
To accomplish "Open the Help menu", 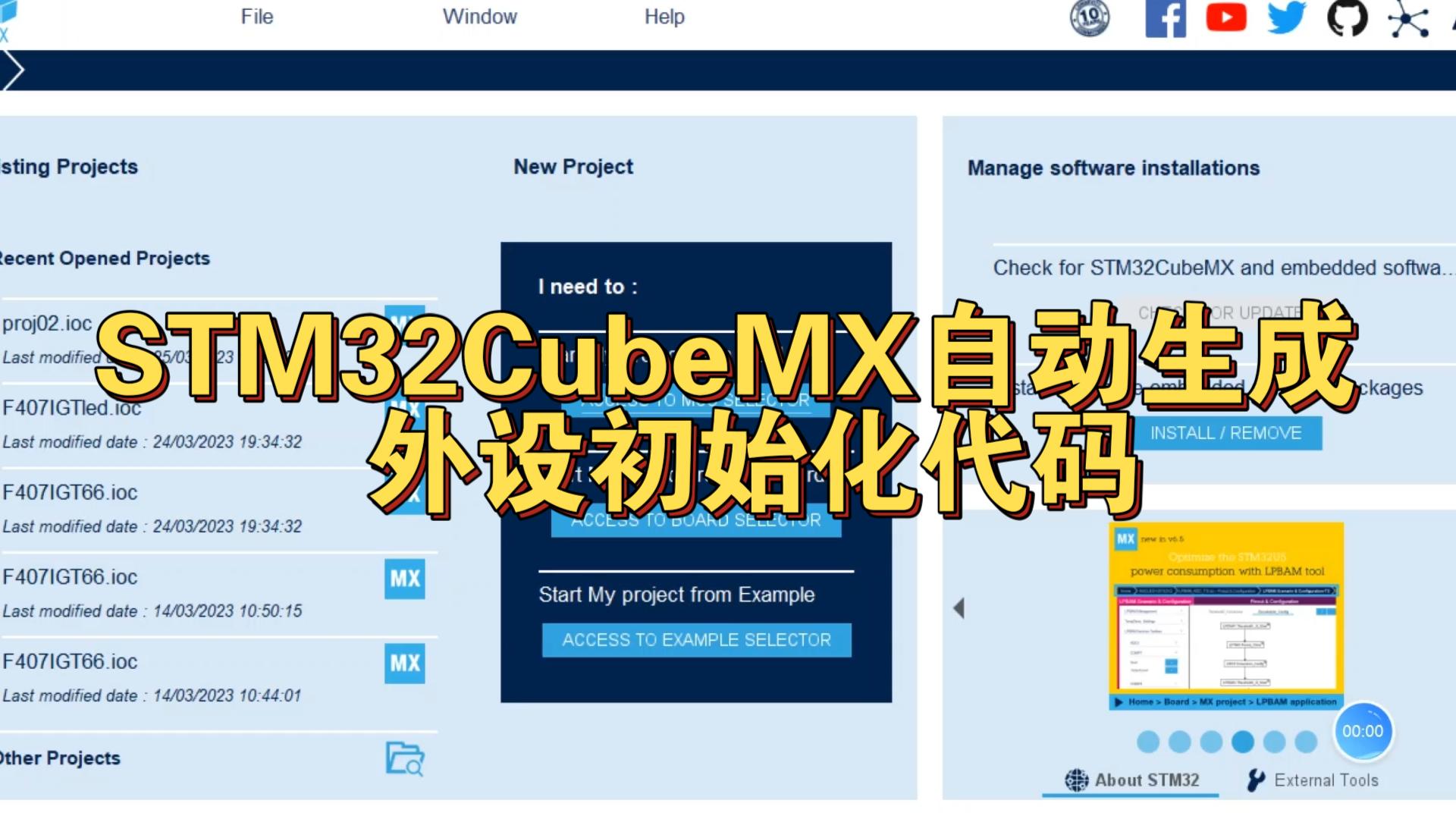I will pyautogui.click(x=664, y=17).
